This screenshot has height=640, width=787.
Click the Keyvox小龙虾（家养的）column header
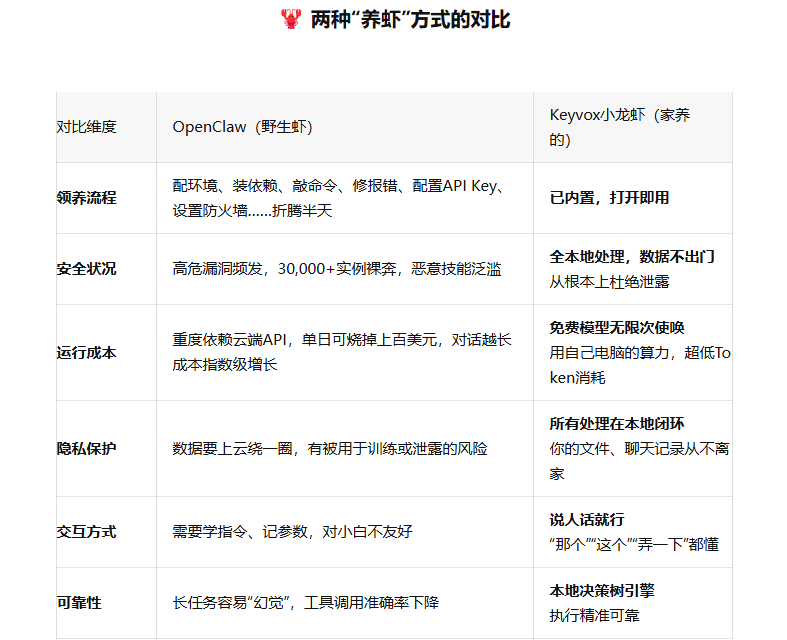(x=619, y=127)
